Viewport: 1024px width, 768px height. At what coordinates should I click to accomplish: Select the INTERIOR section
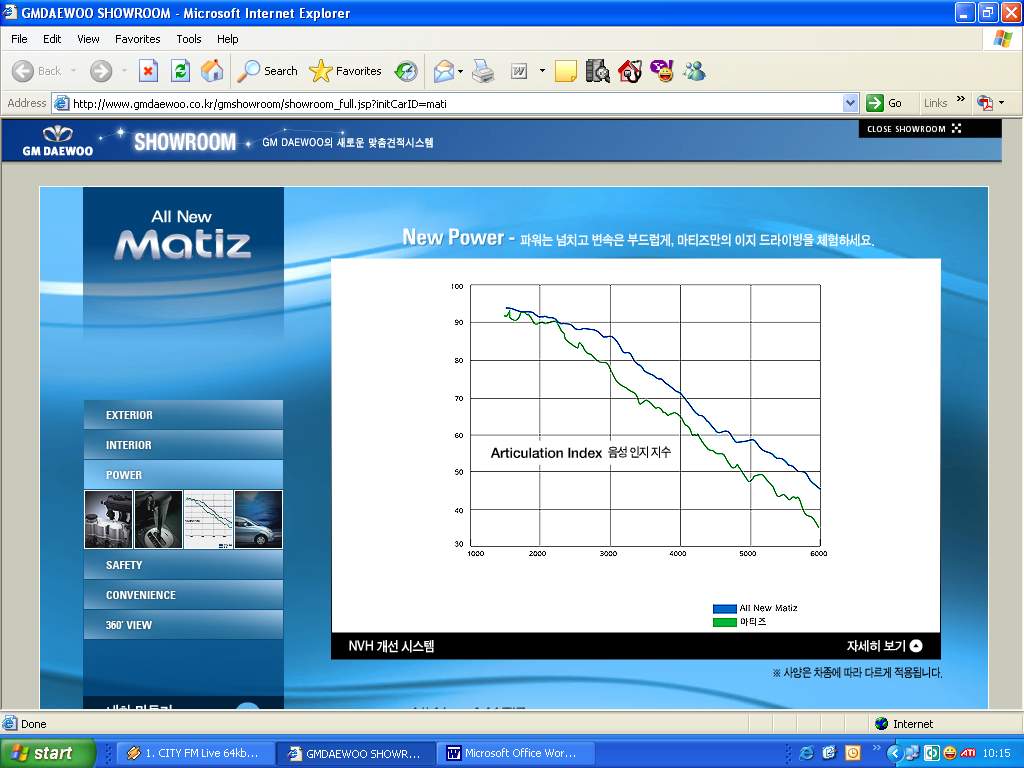click(x=184, y=445)
